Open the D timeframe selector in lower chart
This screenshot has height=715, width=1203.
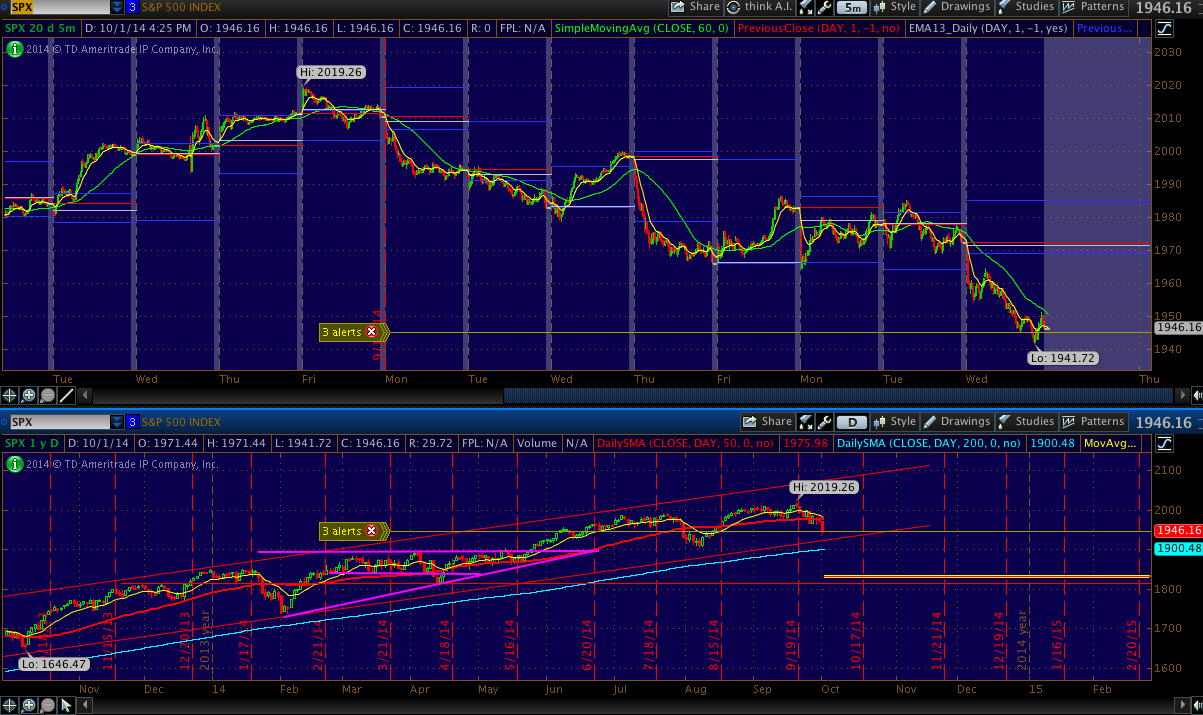[853, 422]
